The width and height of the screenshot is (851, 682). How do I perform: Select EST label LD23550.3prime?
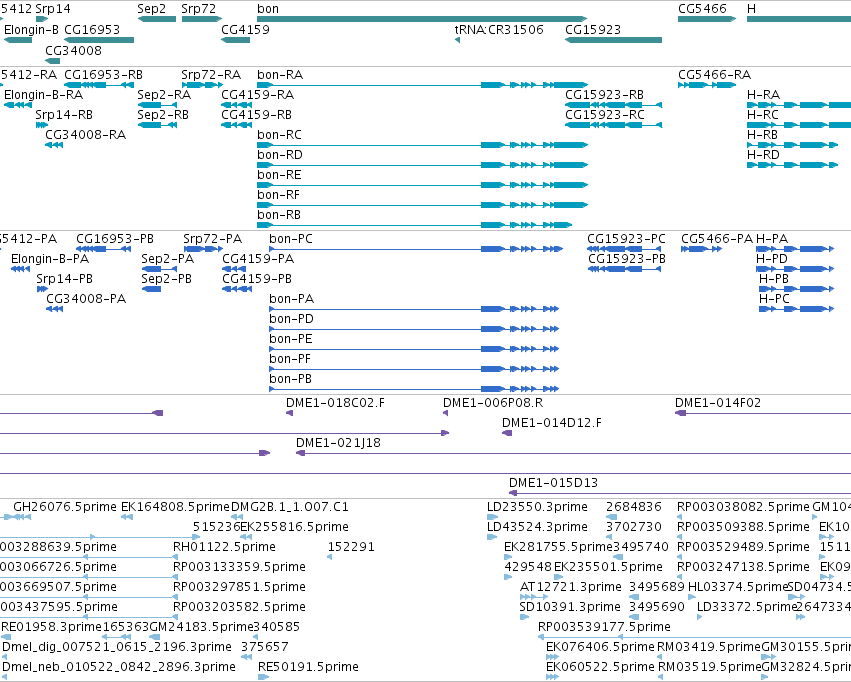coord(537,507)
